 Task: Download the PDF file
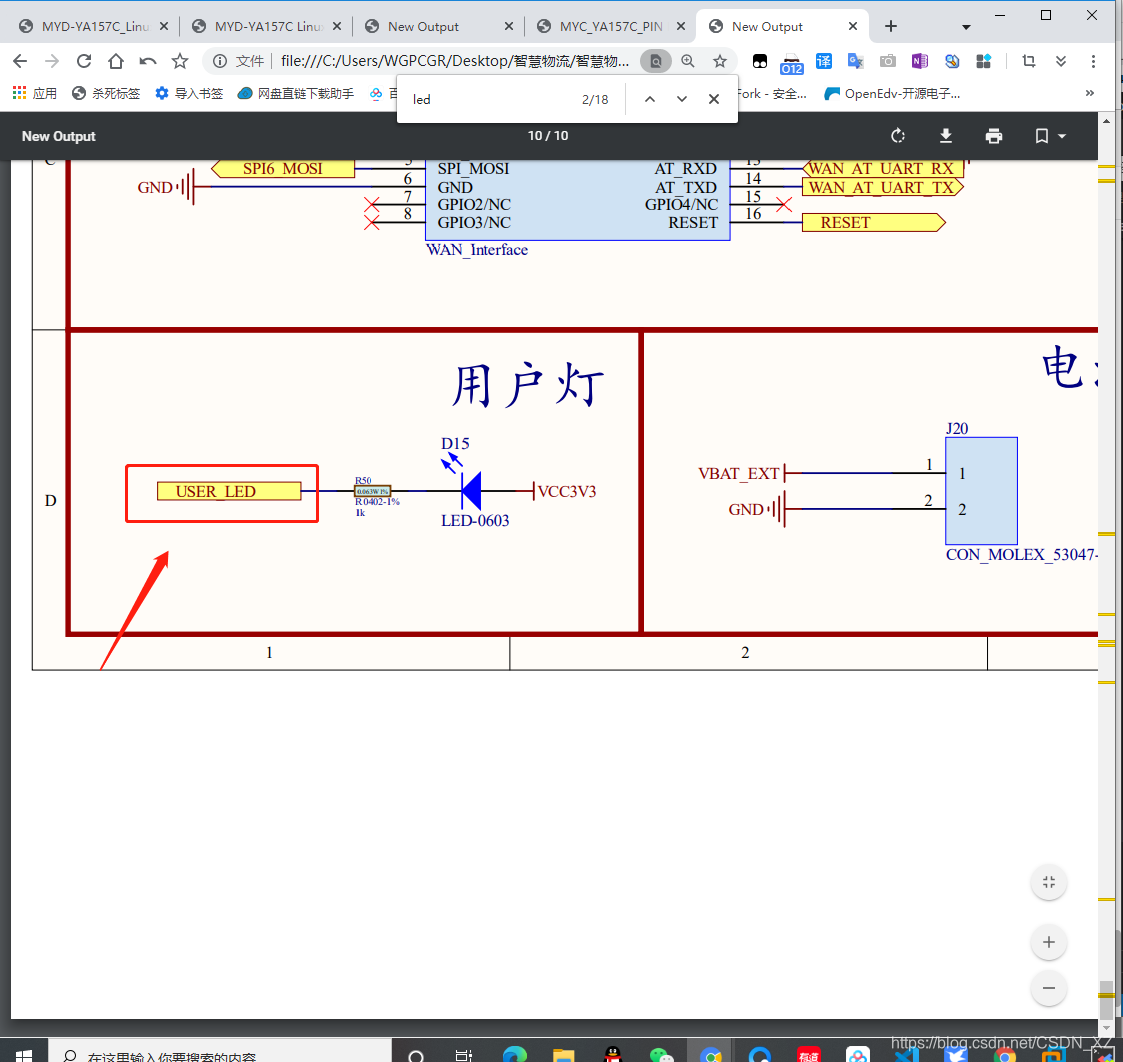(x=945, y=136)
